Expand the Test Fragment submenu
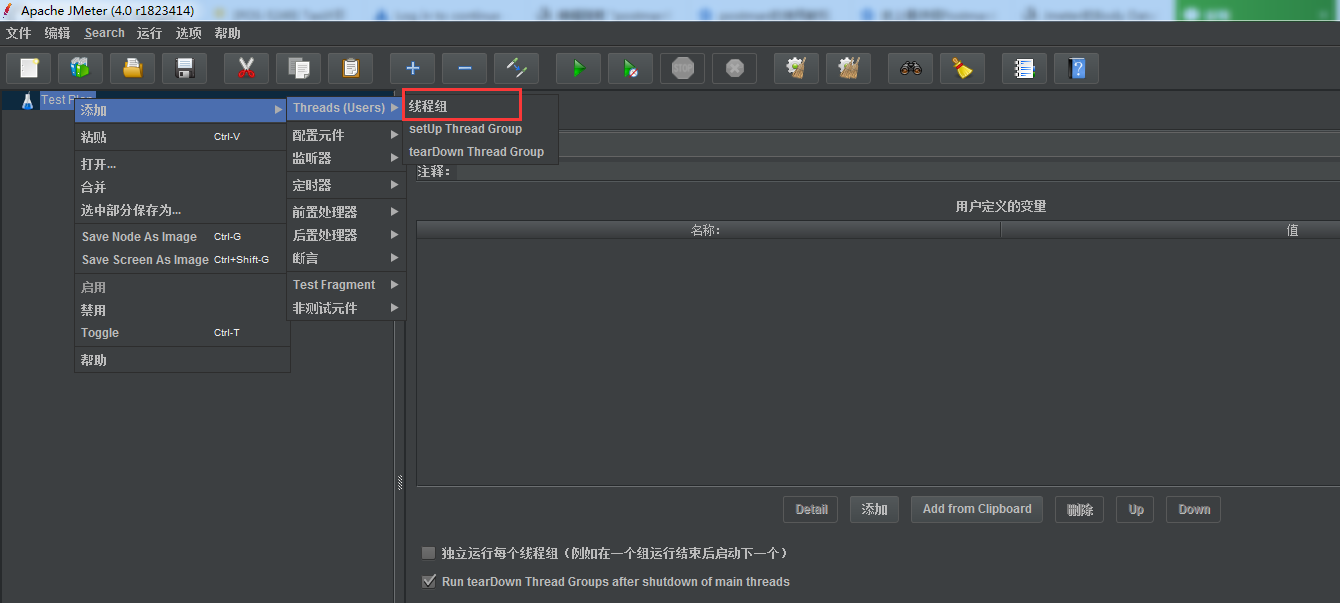 (x=346, y=285)
